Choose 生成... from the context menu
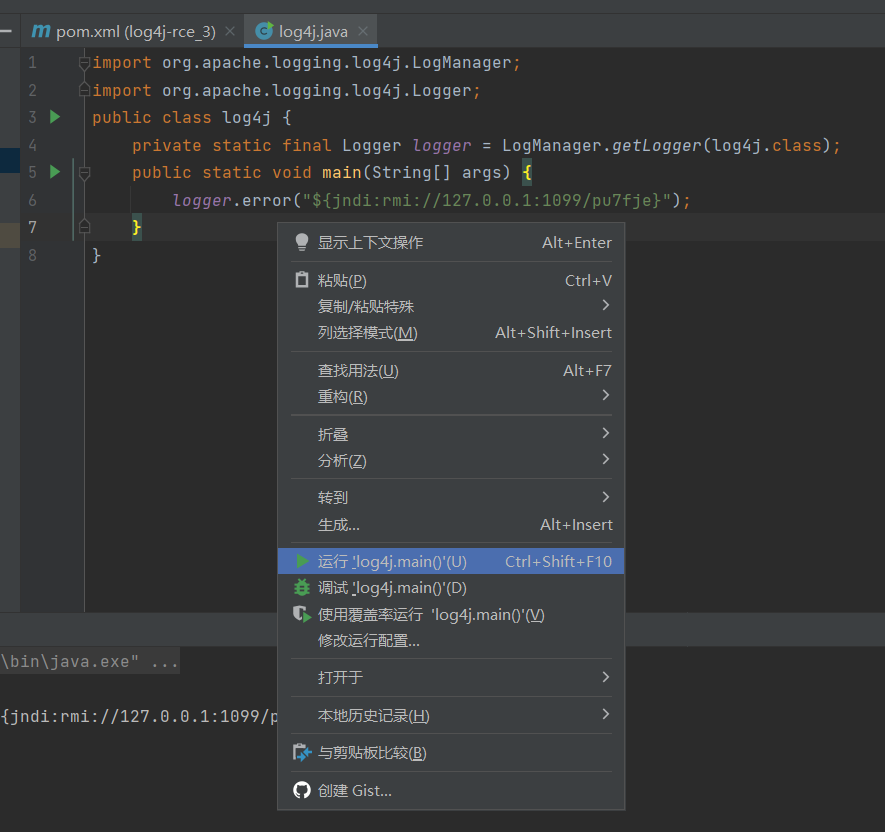Screen dimensions: 885x832 (451, 525)
